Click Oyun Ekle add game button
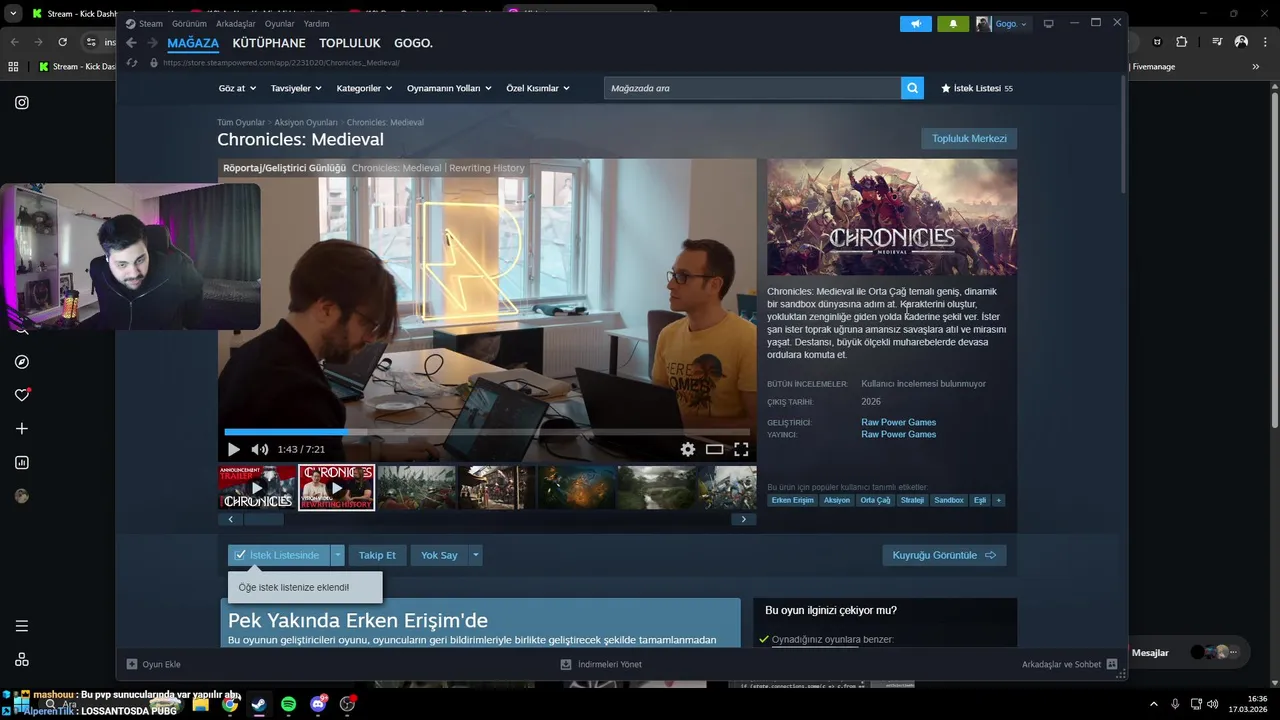The width and height of the screenshot is (1280, 720). click(153, 664)
